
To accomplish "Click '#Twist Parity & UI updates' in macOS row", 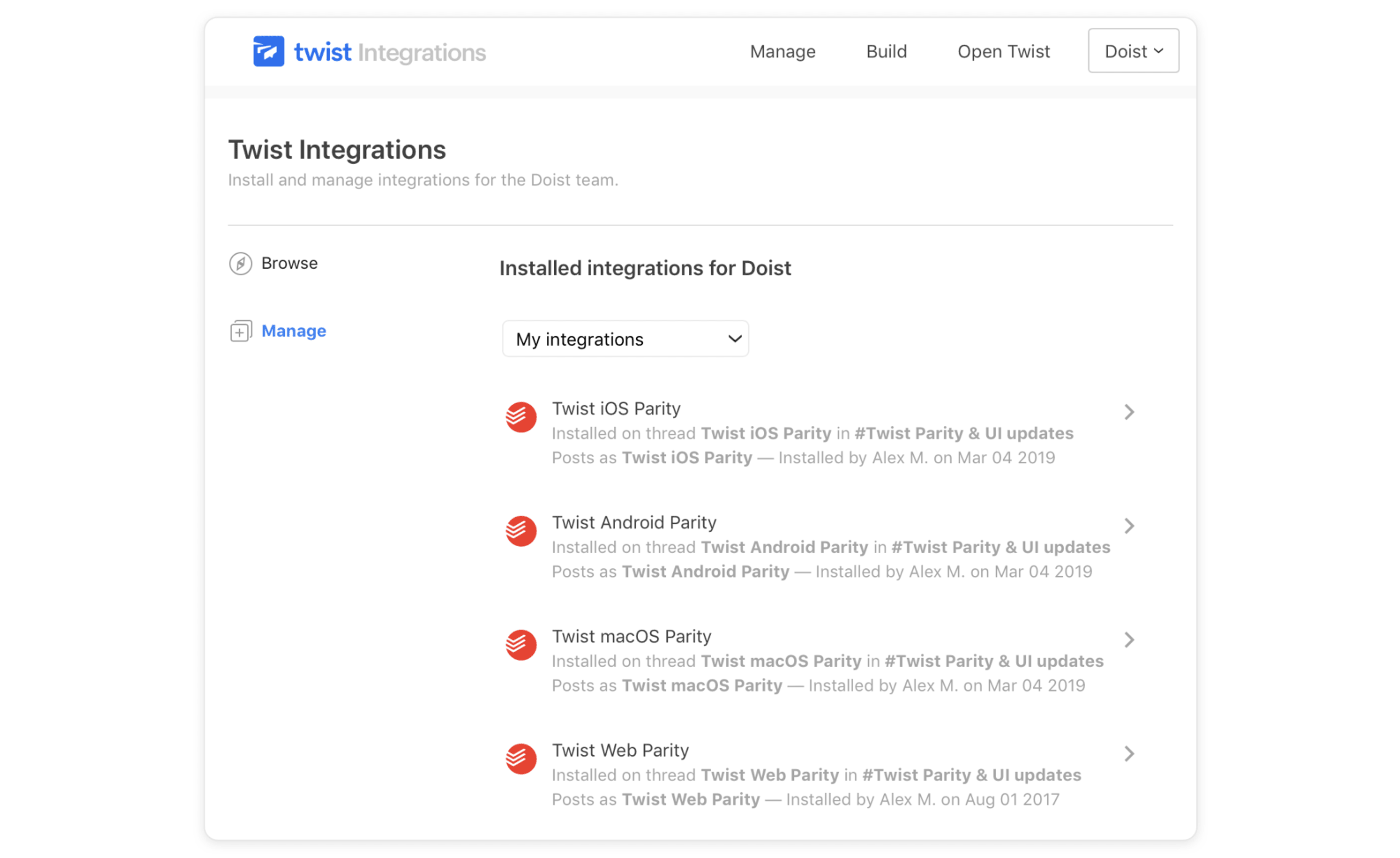I will (x=995, y=662).
